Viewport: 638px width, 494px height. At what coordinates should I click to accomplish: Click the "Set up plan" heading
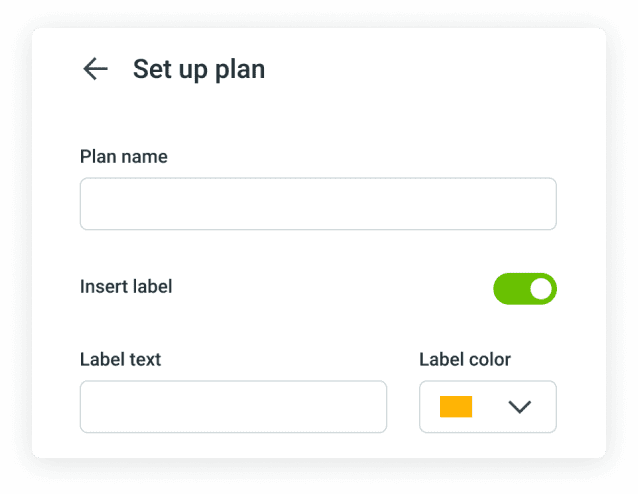pos(199,69)
